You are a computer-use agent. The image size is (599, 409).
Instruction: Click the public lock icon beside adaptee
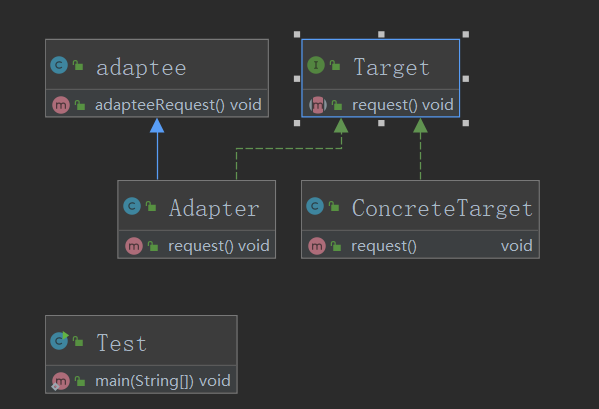pyautogui.click(x=78, y=66)
